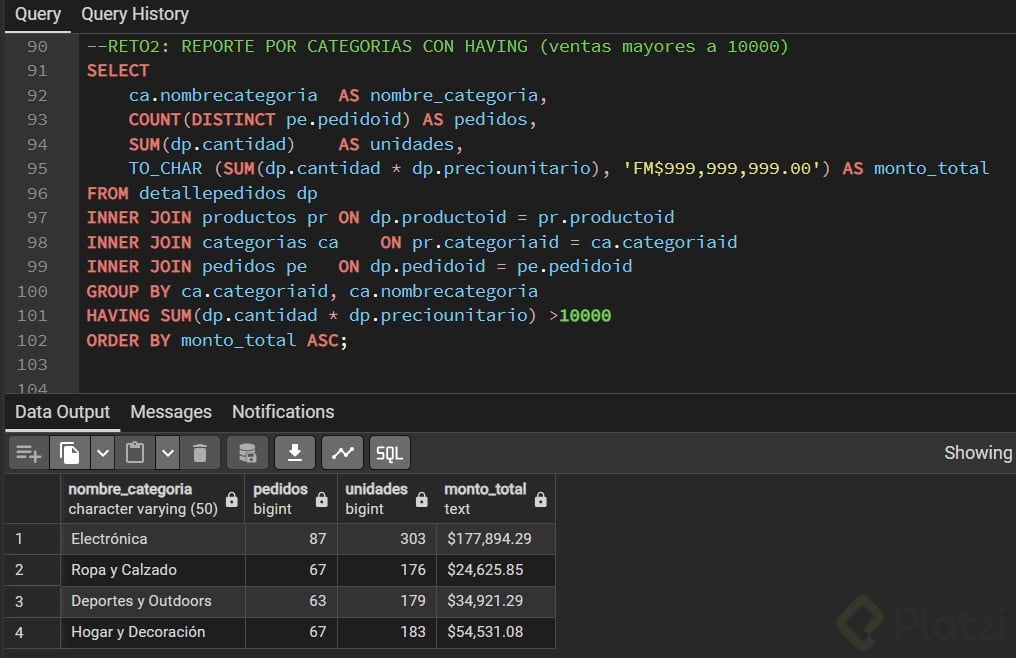The width and height of the screenshot is (1016, 658).
Task: Download results with the download icon
Action: (295, 454)
